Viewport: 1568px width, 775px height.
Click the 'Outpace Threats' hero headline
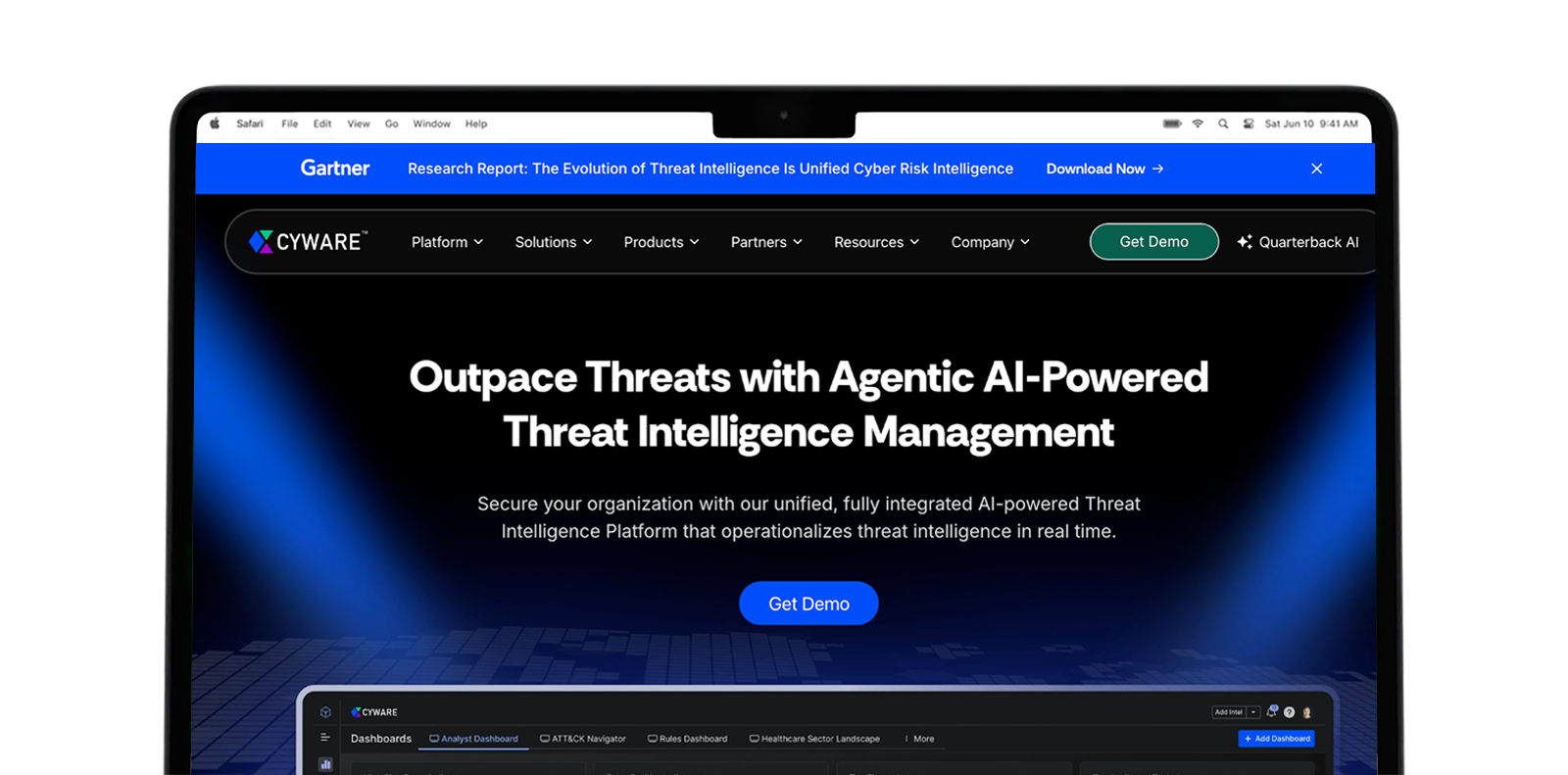pos(808,405)
